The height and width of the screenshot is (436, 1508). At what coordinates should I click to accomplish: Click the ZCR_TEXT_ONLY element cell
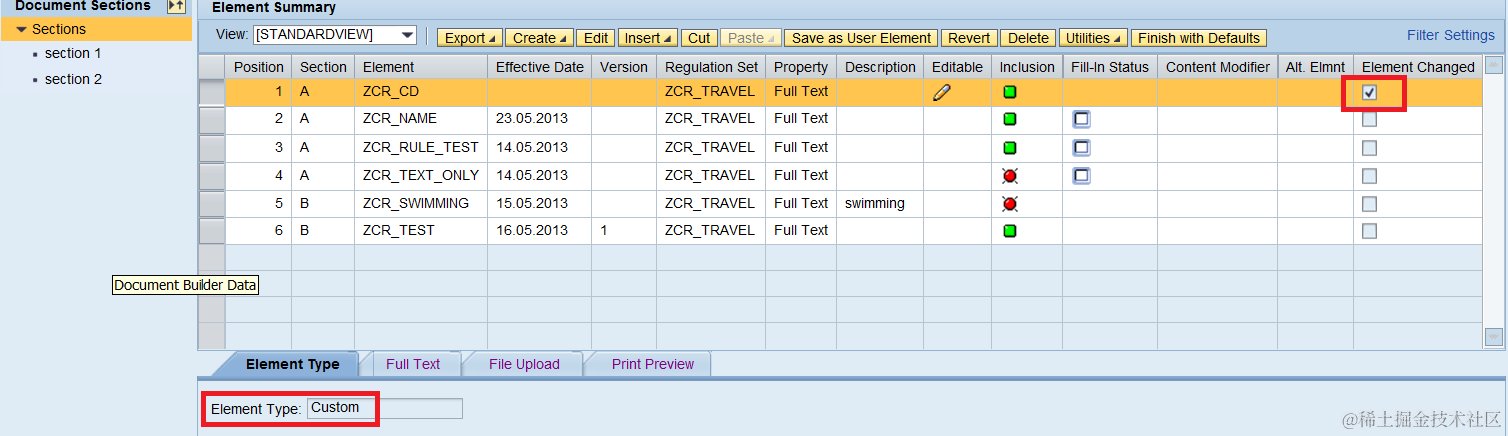421,175
